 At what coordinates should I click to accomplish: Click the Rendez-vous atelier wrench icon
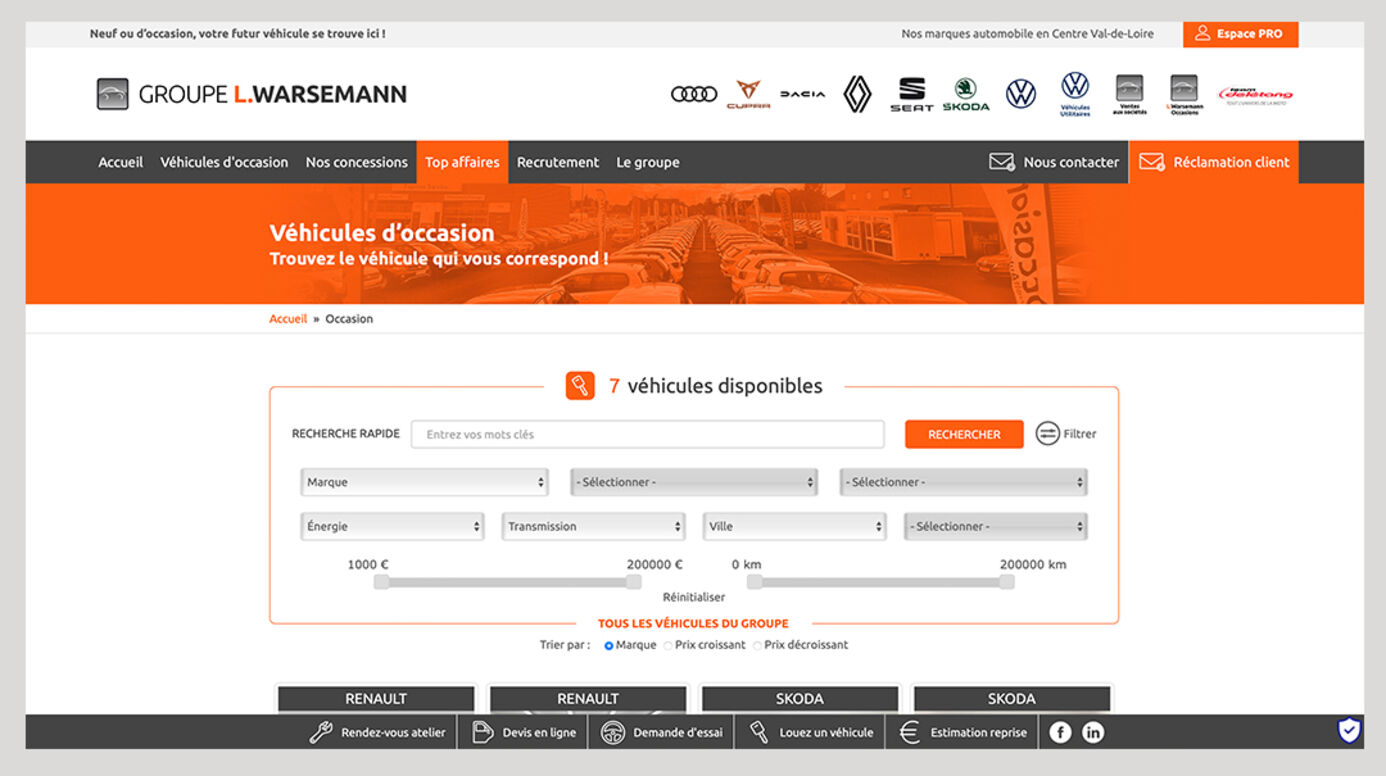tap(321, 732)
